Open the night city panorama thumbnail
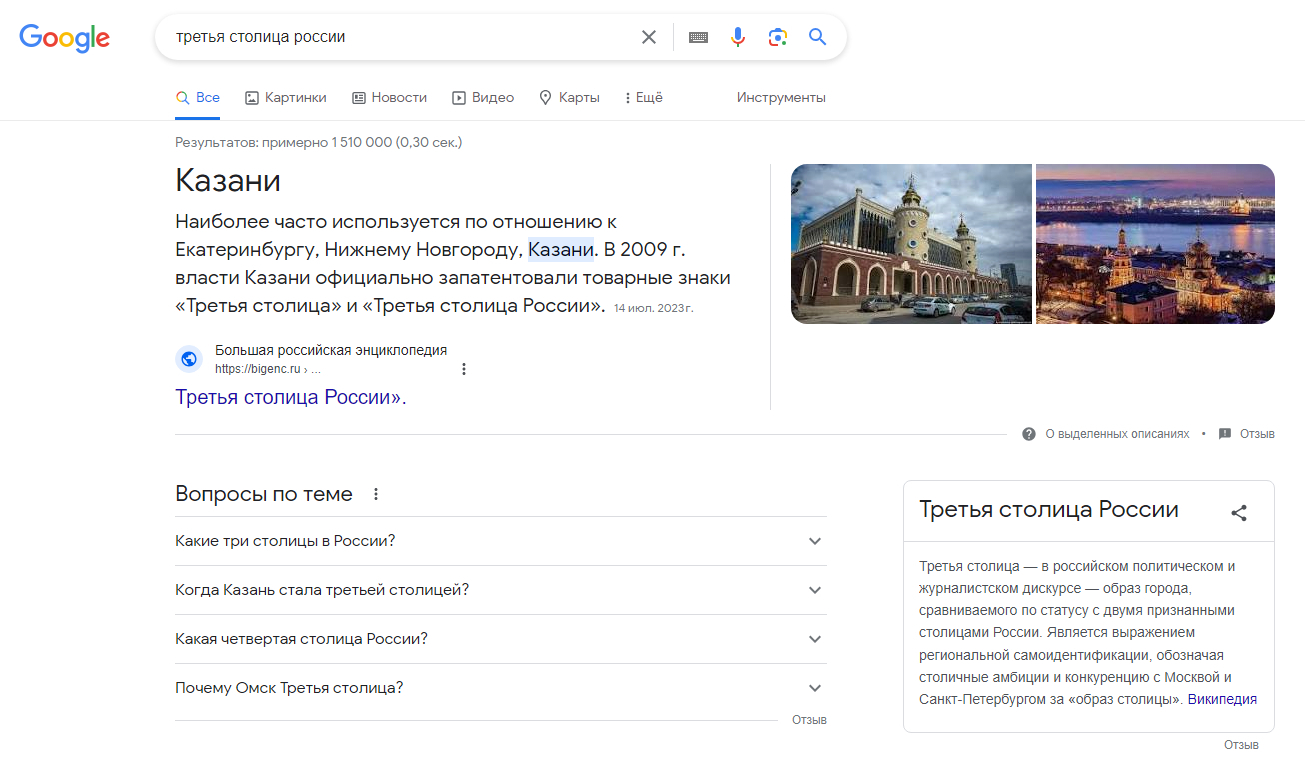Image resolution: width=1305 pixels, height=765 pixels. [x=1155, y=244]
